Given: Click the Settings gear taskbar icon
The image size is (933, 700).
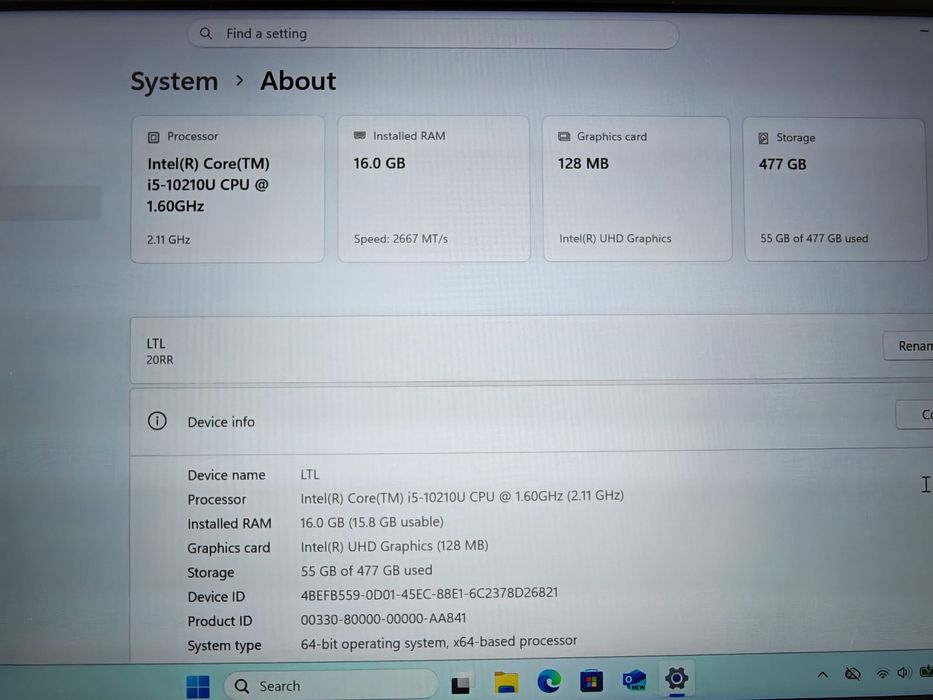Looking at the screenshot, I should click(x=677, y=677).
